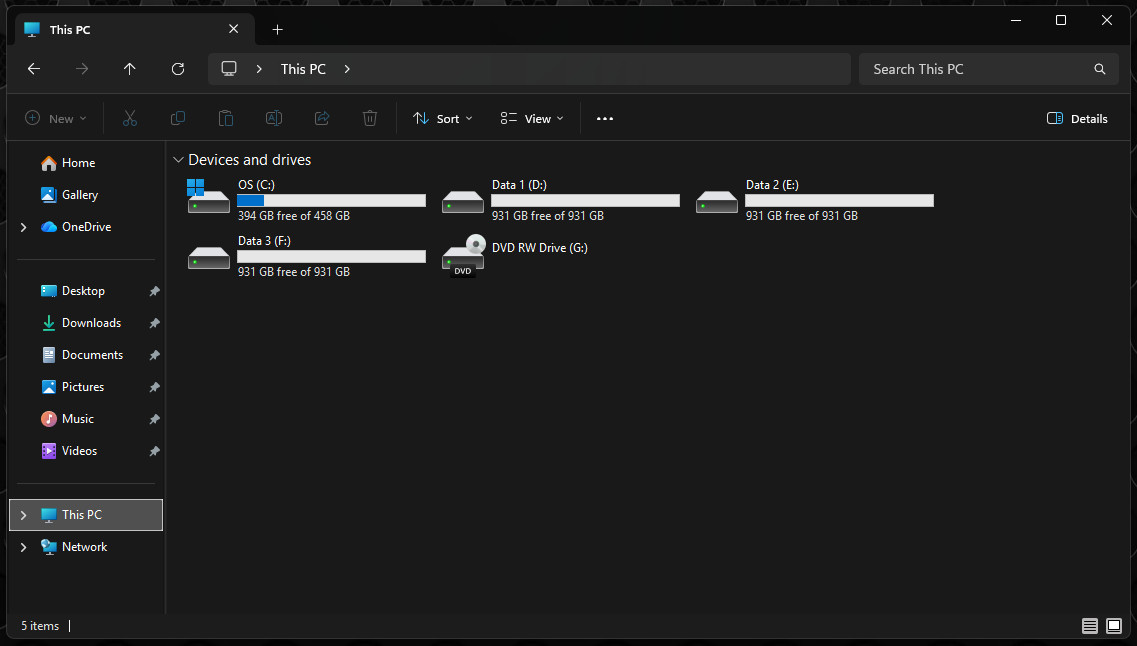
Task: Click the pin icon next to Videos
Action: 154,450
